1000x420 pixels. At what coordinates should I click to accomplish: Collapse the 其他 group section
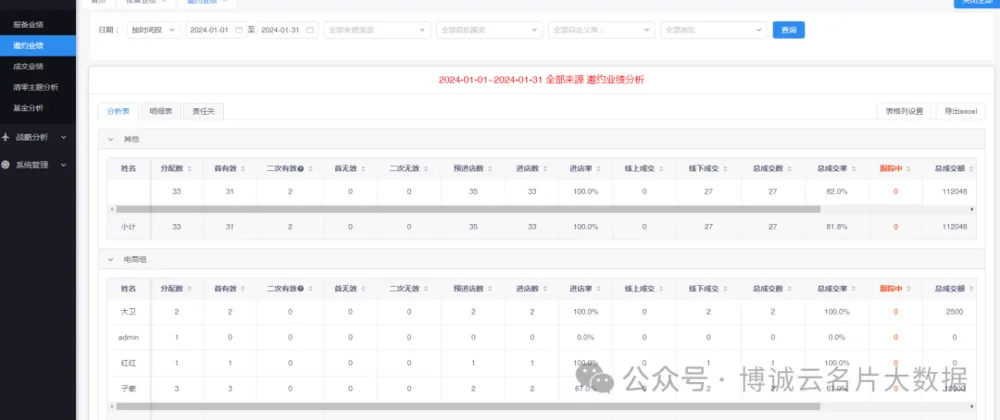click(111, 138)
